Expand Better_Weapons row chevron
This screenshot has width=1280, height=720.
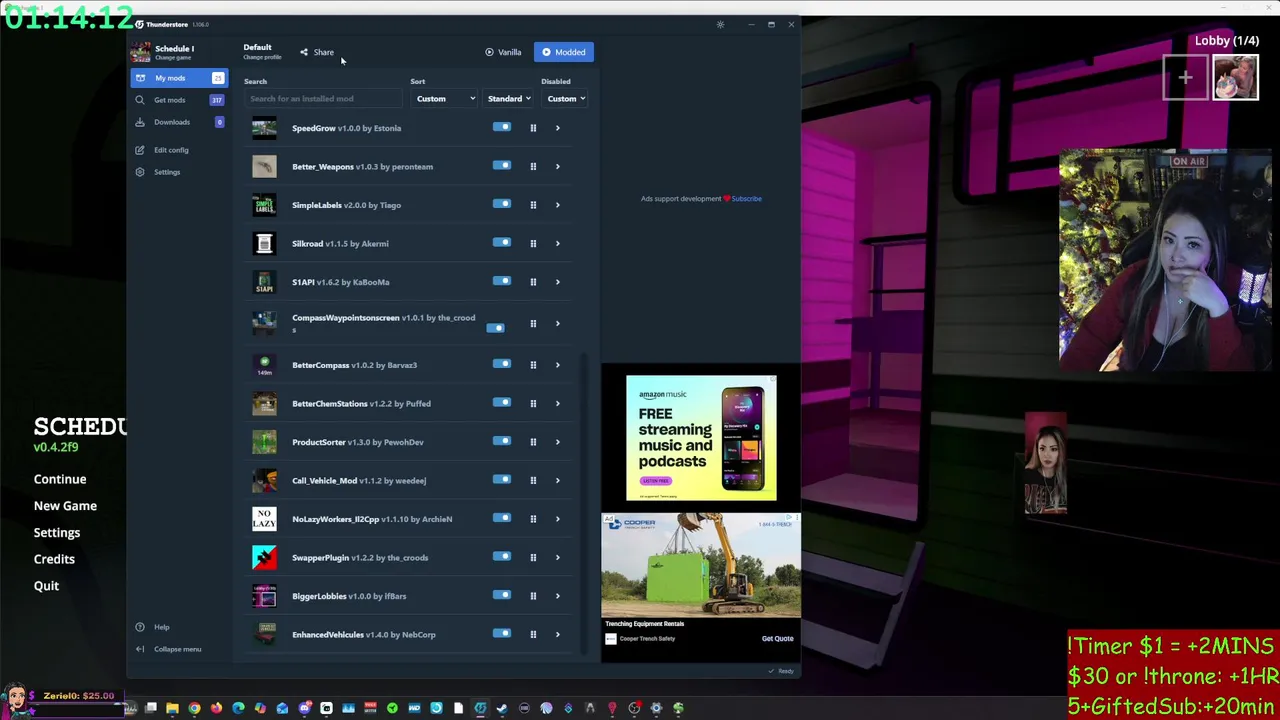557,167
